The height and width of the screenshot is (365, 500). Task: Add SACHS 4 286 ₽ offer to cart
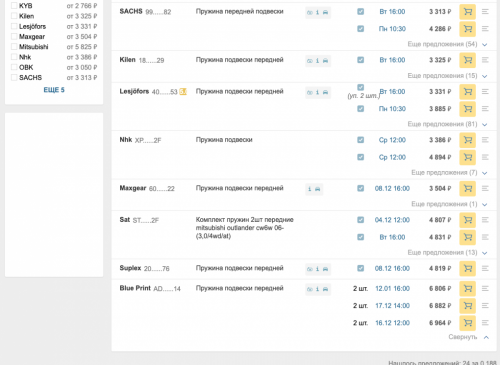(x=467, y=29)
